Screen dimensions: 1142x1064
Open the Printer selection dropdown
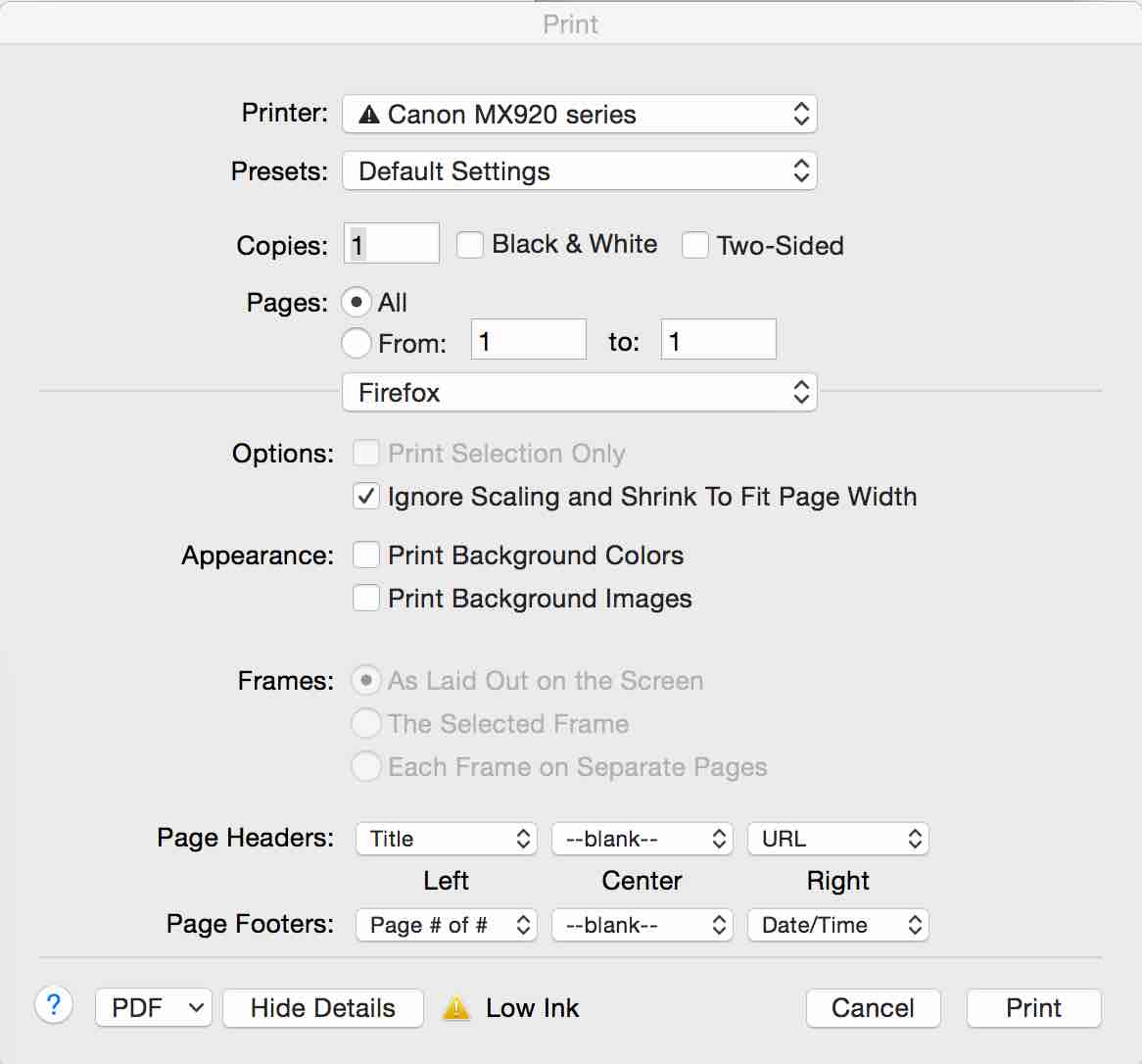point(580,114)
